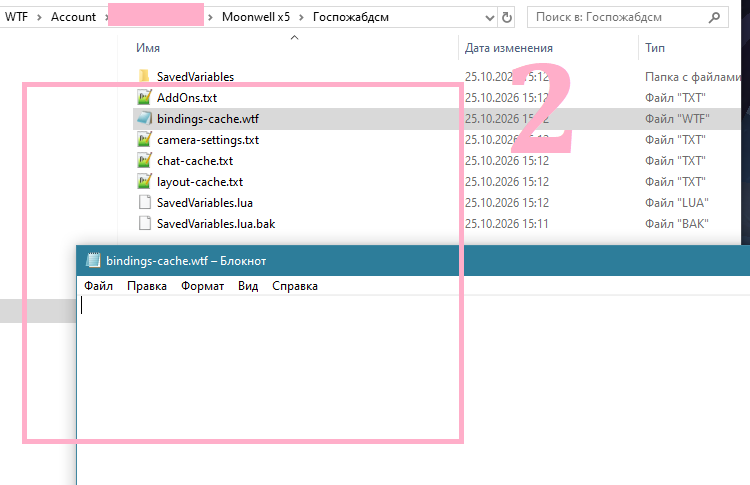This screenshot has height=485, width=750.
Task: Click the Файл "WTF" type cell
Action: (677, 119)
